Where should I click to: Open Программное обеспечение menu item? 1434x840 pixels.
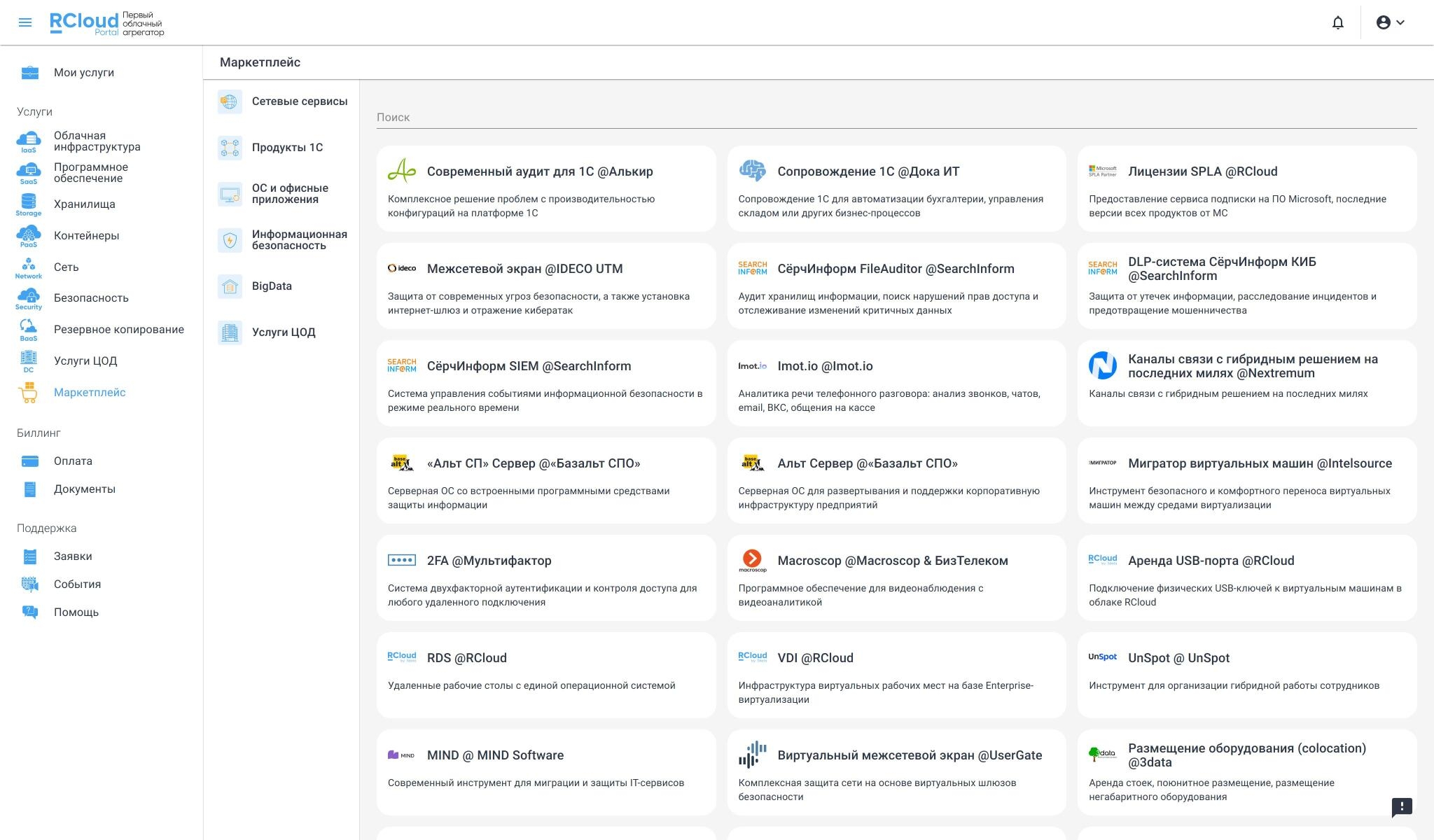coord(91,173)
